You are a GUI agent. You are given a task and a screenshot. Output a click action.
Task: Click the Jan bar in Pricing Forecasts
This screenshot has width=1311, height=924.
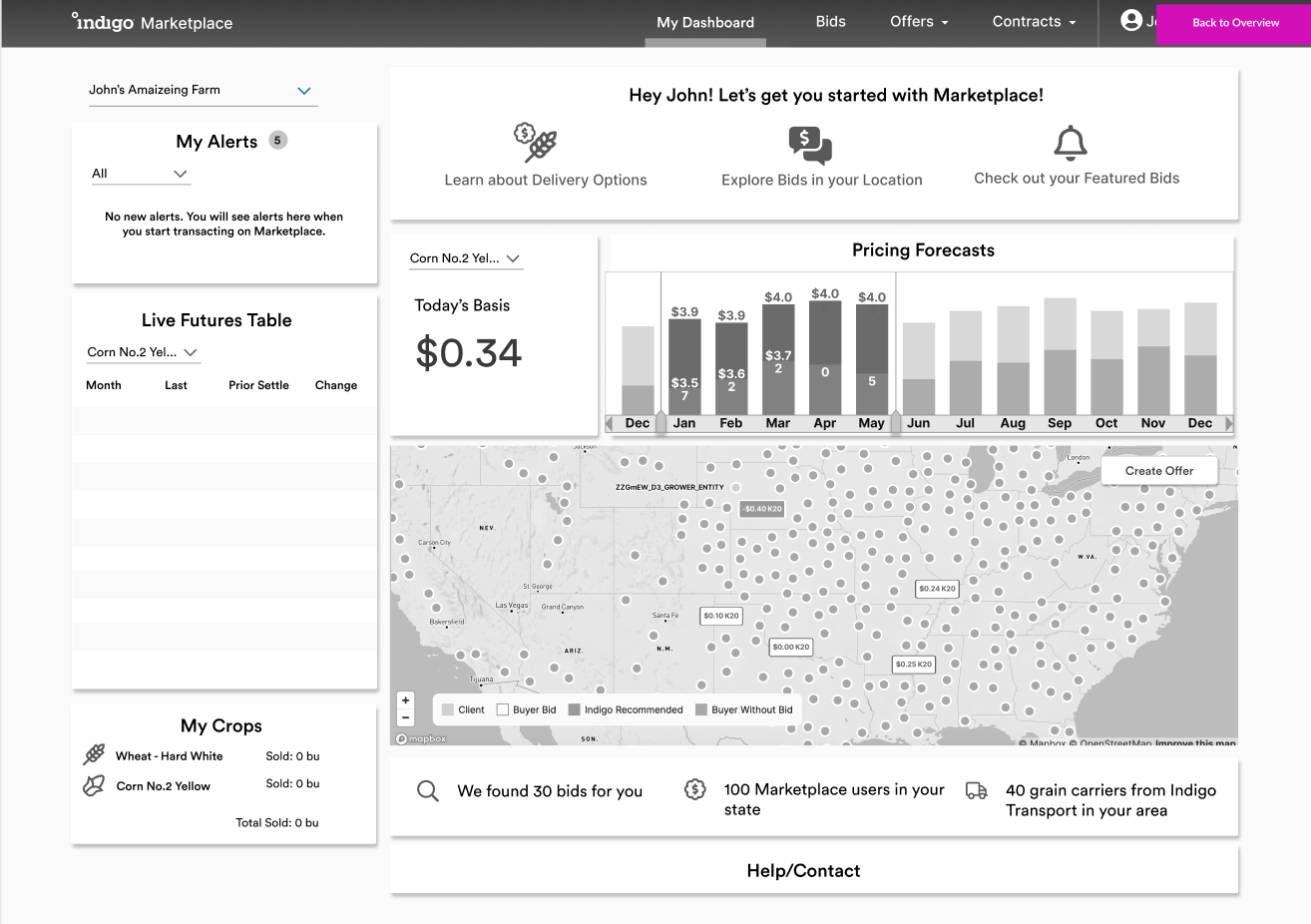click(x=684, y=367)
